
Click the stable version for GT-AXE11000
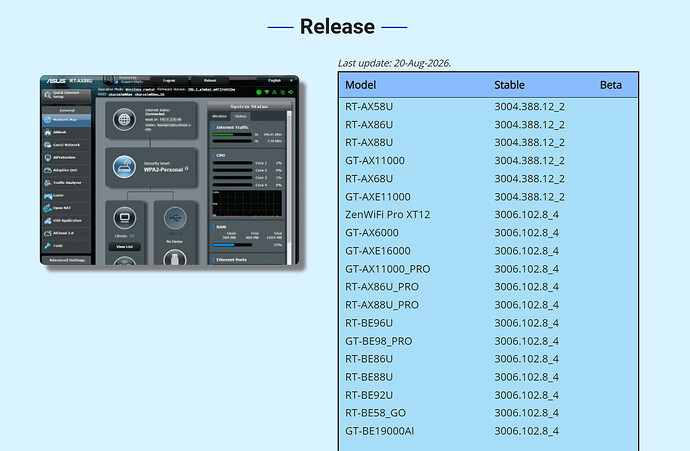[529, 197]
